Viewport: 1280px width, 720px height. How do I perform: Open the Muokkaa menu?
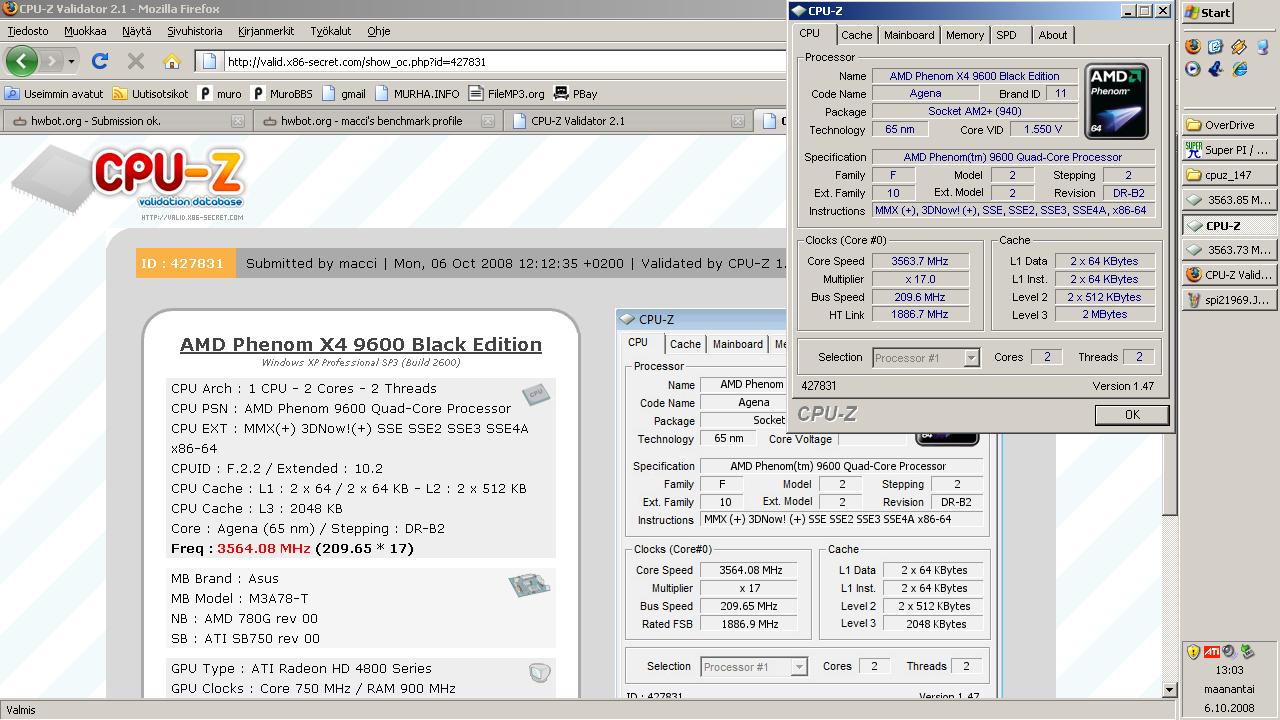click(x=85, y=31)
